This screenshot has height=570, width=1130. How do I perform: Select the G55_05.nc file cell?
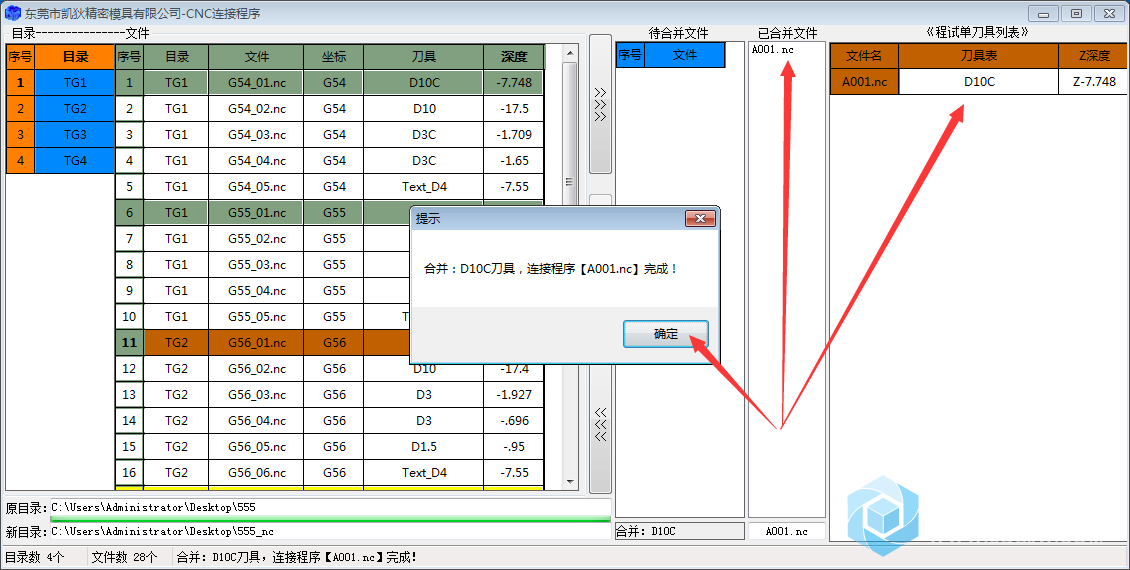(257, 316)
